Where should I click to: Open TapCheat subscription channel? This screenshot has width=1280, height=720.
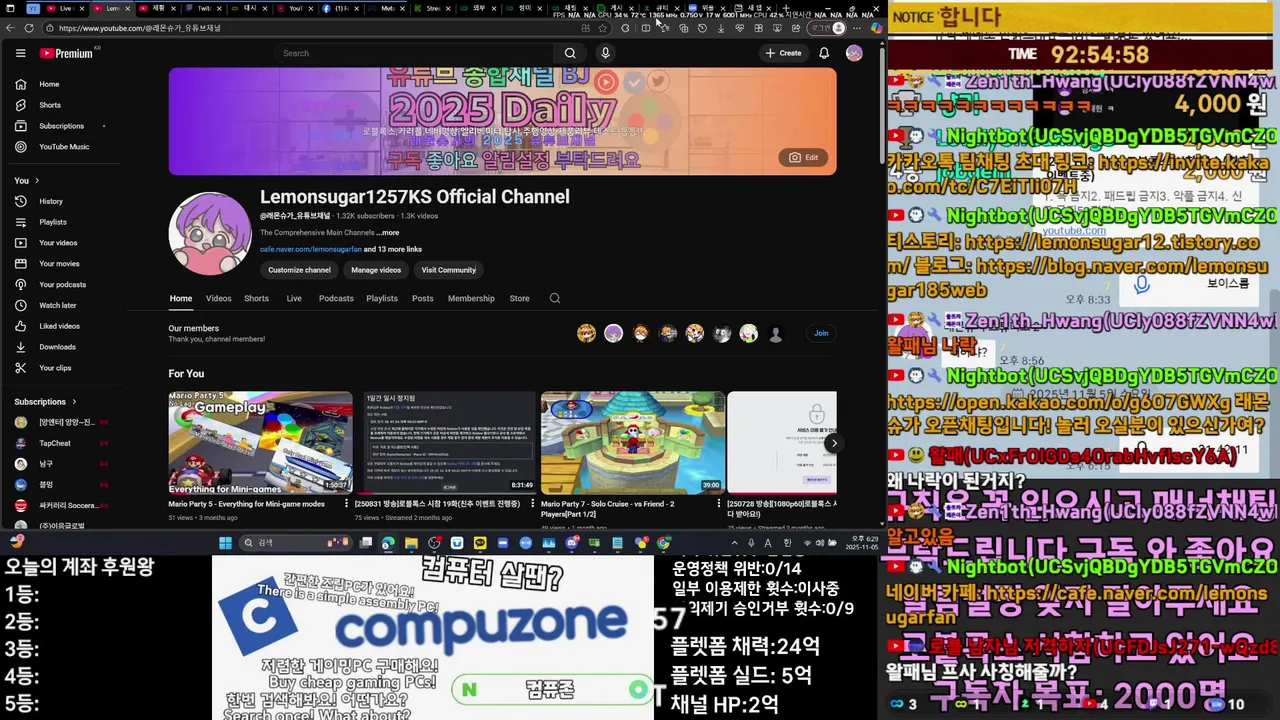pyautogui.click(x=55, y=443)
